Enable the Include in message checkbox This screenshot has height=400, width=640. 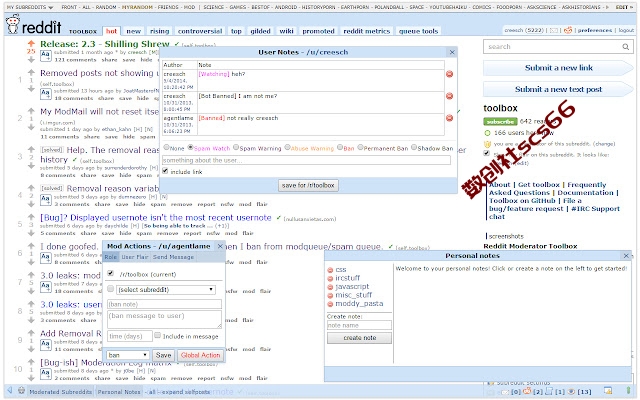point(158,336)
